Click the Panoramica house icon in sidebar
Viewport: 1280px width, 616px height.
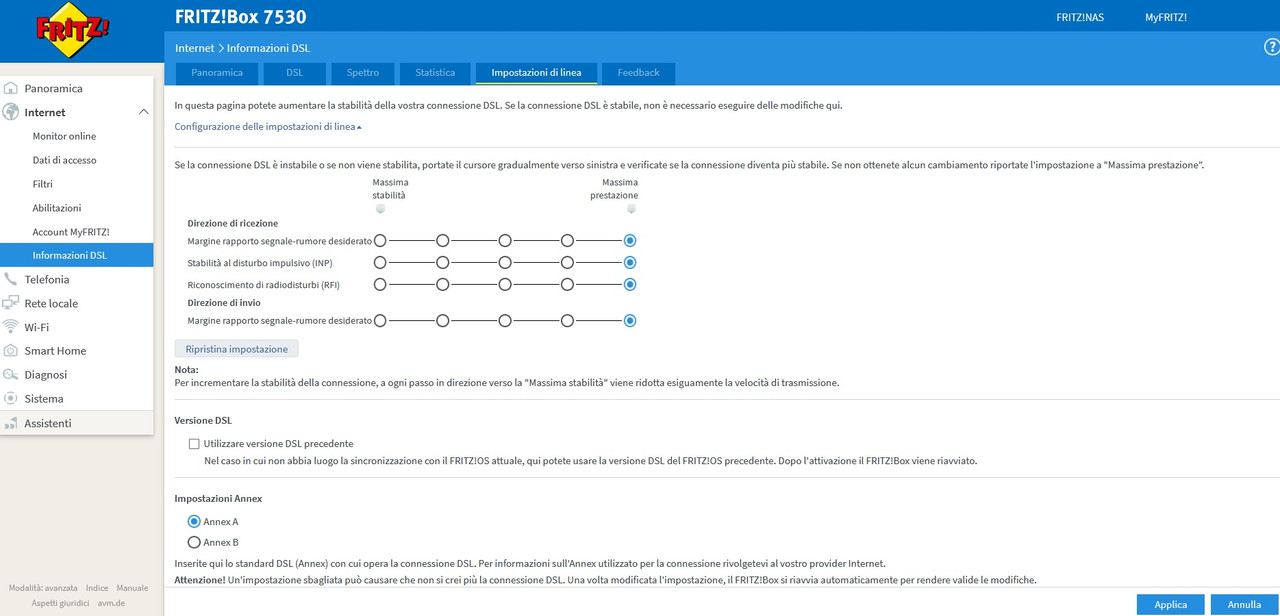tap(11, 88)
